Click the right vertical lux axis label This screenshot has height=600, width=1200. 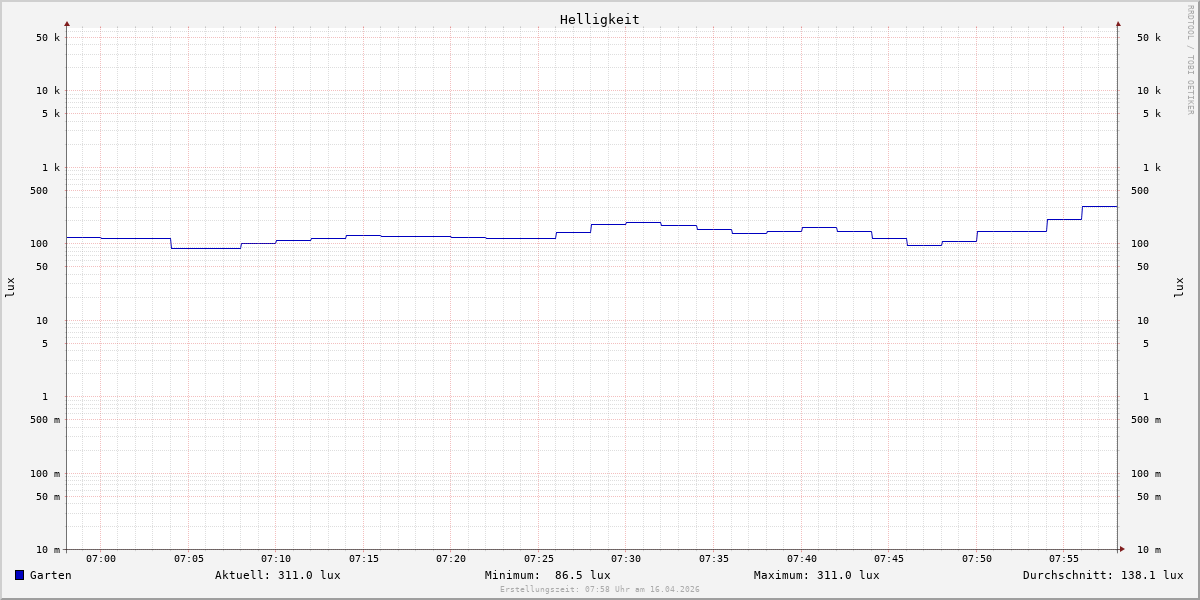click(1179, 288)
